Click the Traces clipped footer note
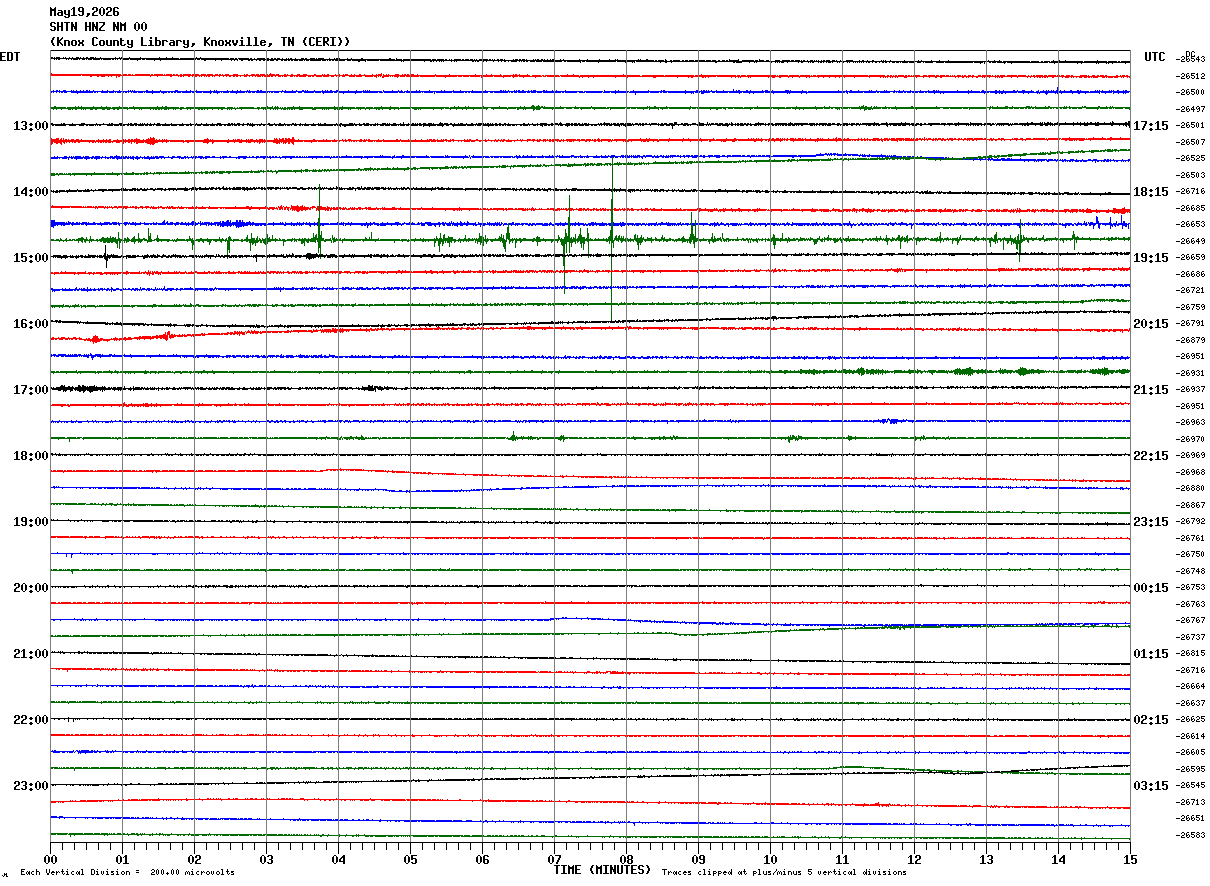 (x=784, y=873)
